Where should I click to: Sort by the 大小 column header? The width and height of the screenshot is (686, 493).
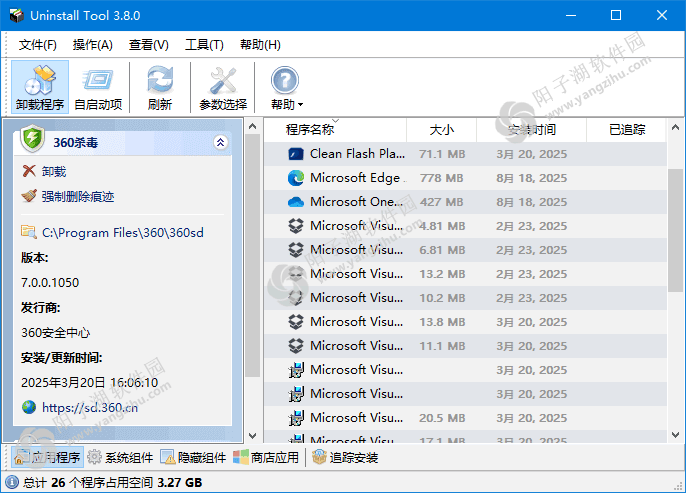click(x=442, y=129)
